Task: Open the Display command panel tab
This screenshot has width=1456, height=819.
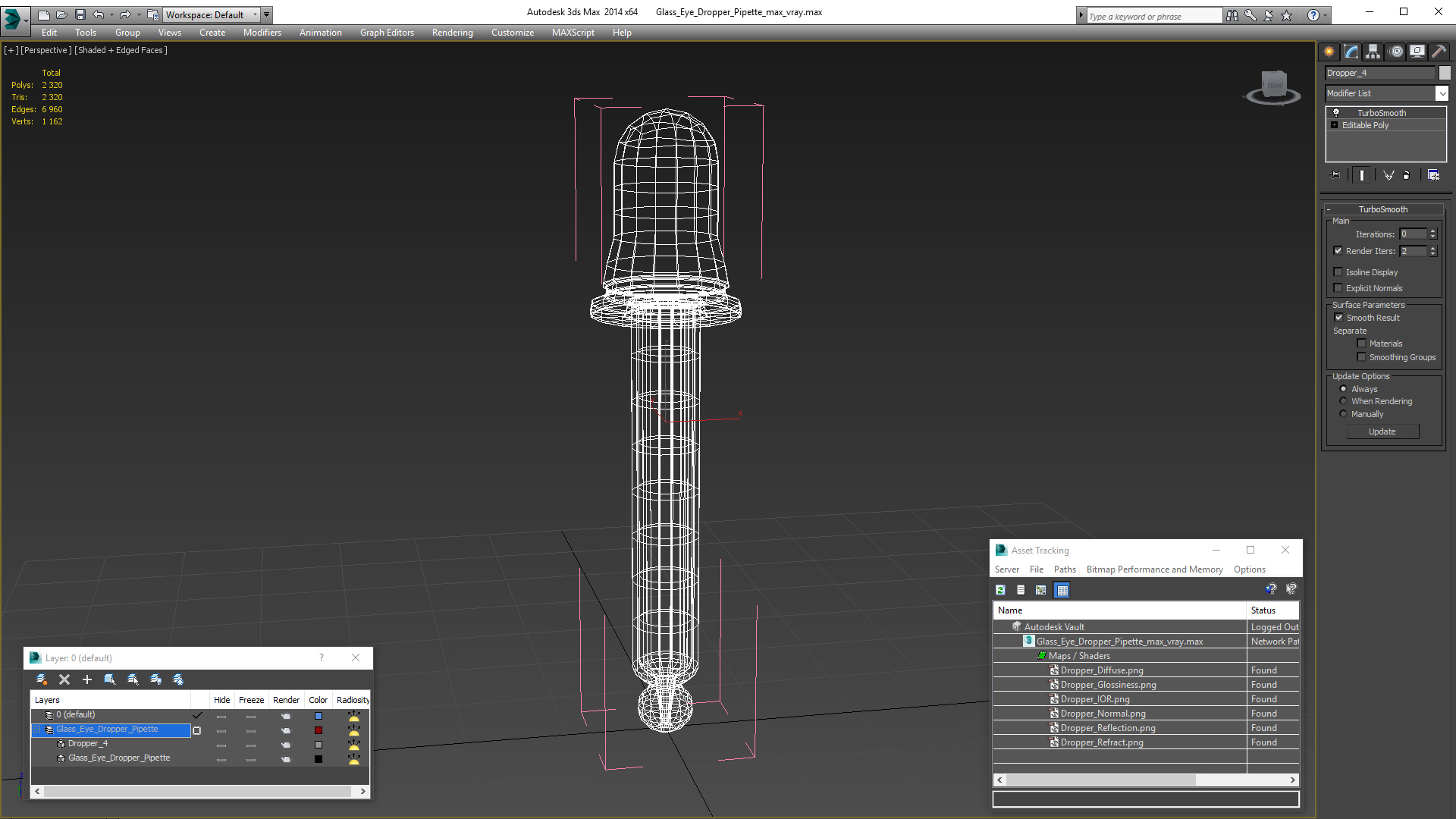Action: [x=1417, y=52]
